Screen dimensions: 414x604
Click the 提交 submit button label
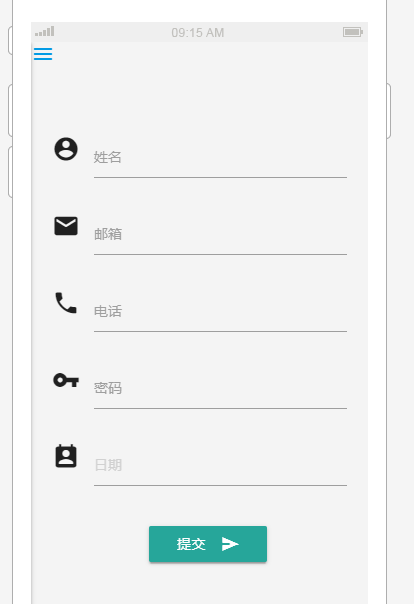click(191, 544)
